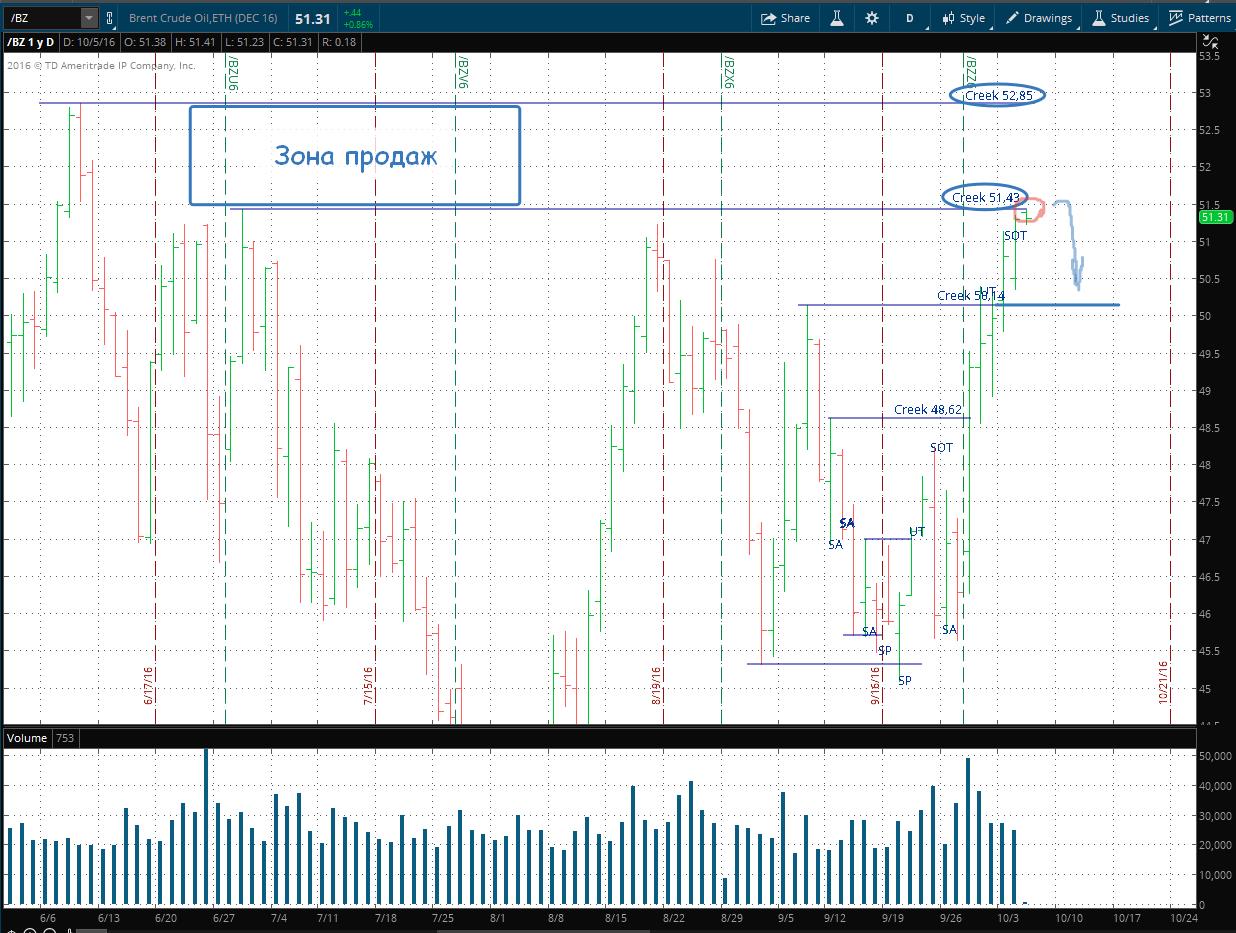
Task: Click the Share button
Action: click(x=785, y=18)
